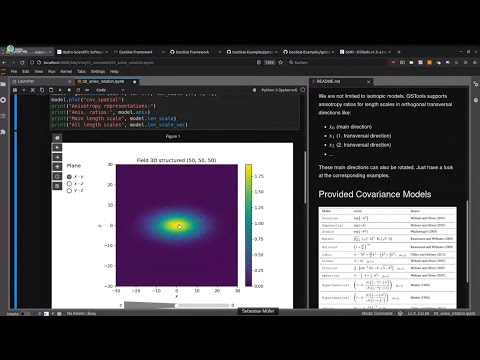Viewport: 480px width, 360px height.
Task: Copy the selected cell from notebook toolbar
Action: coord(42,90)
